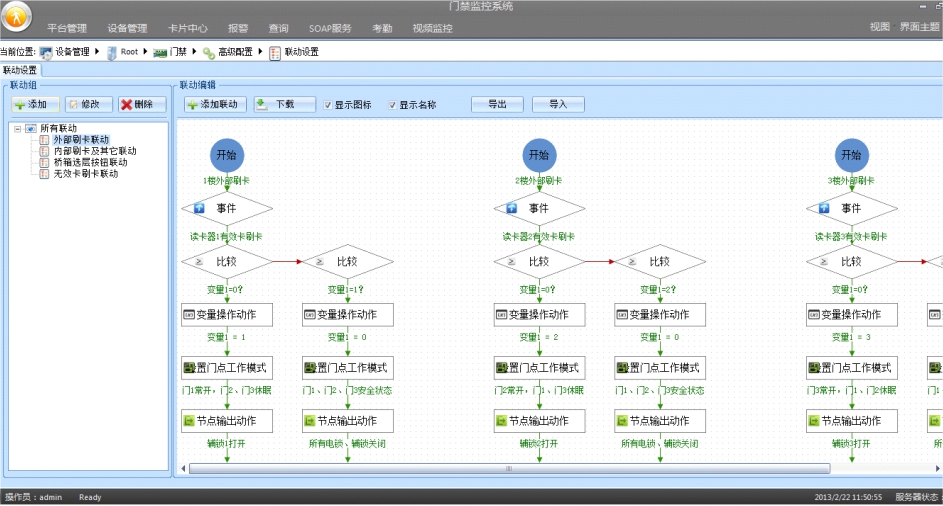Select 置门点工作模式 node above 门1常开

coord(227,368)
